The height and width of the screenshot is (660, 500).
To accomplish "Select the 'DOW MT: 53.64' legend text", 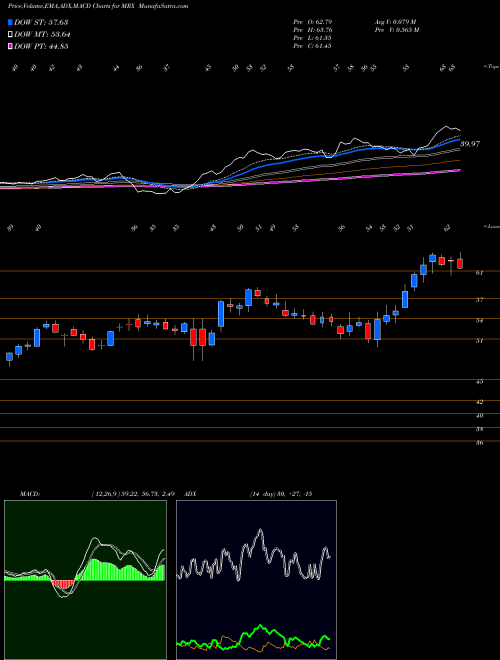I will point(42,35).
